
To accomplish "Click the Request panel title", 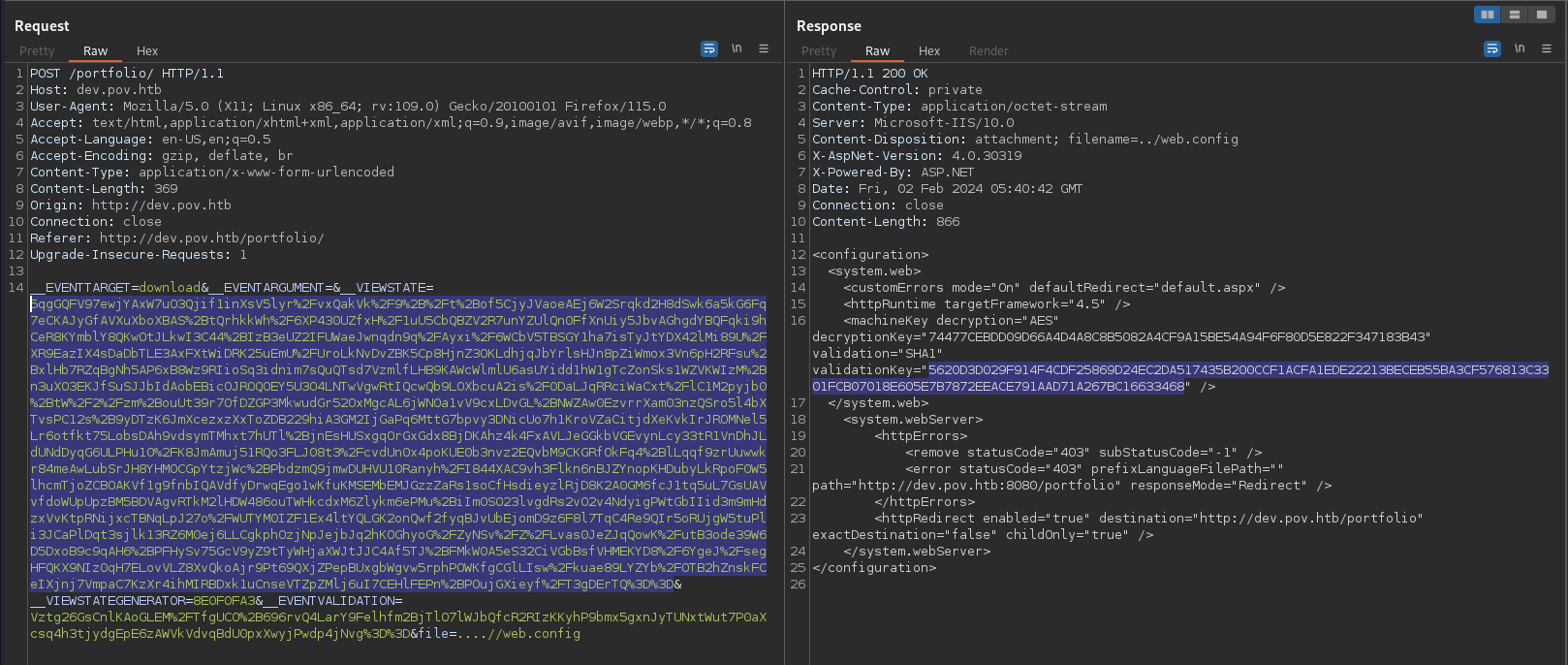I will click(x=42, y=26).
